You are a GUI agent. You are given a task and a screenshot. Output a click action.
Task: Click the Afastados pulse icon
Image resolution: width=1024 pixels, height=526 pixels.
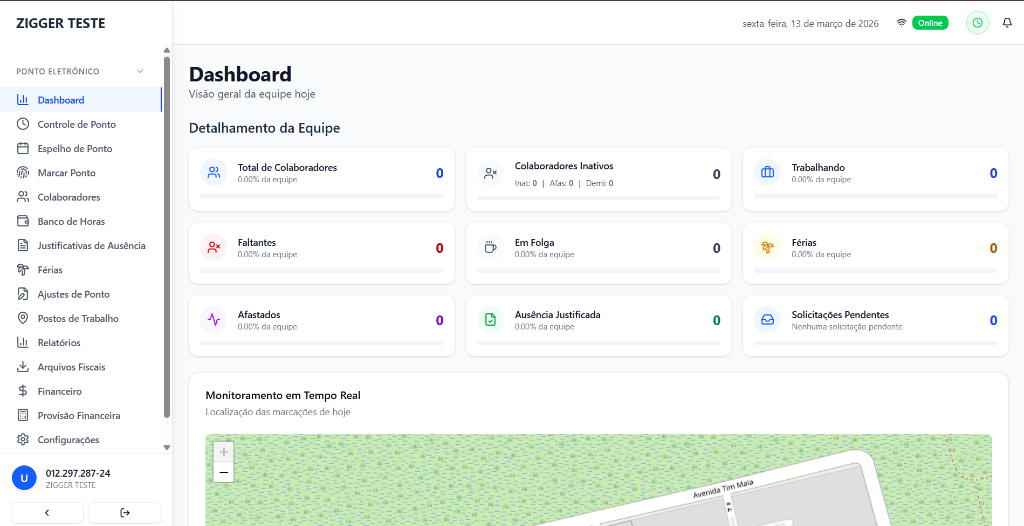pyautogui.click(x=214, y=320)
